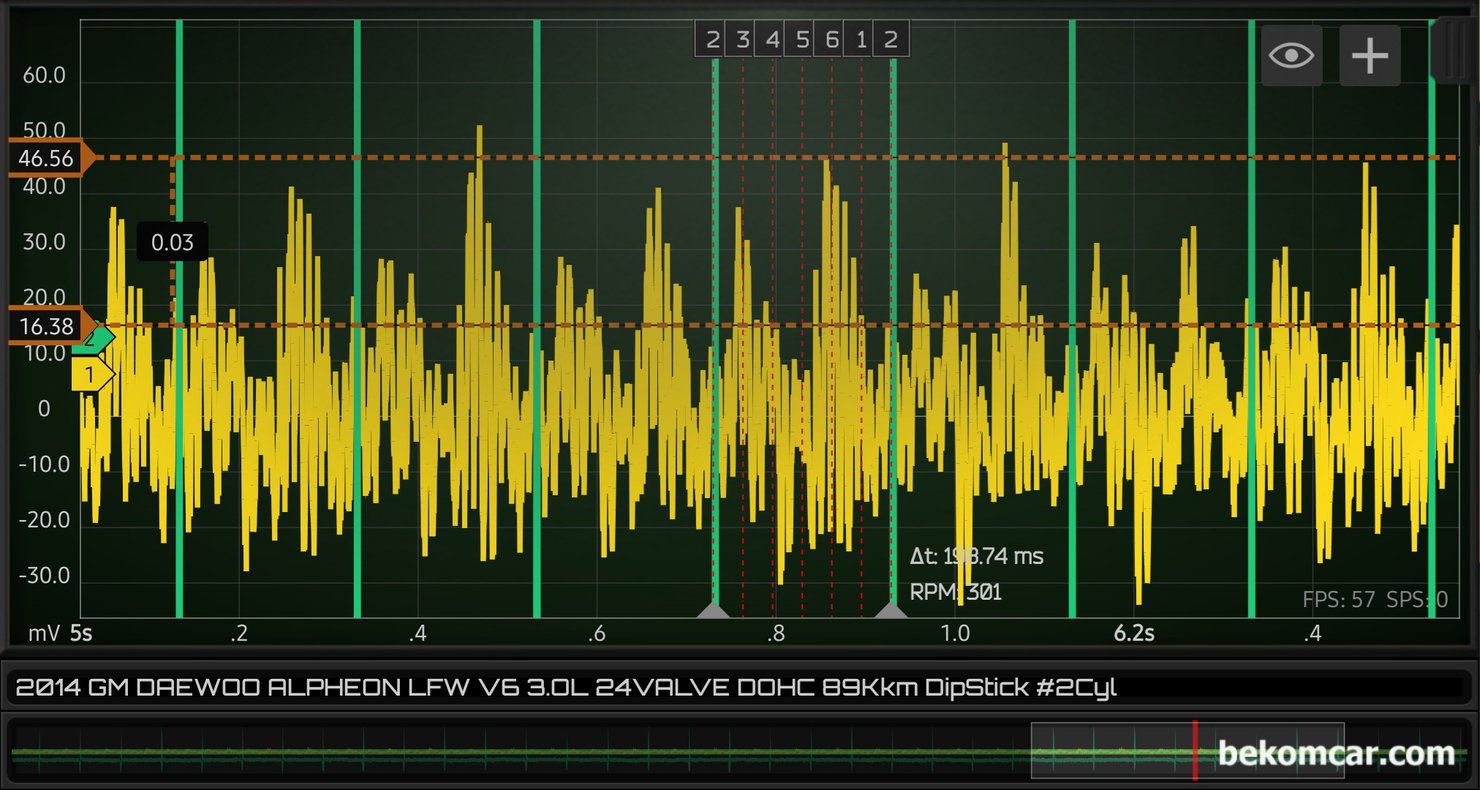
Task: Click the left gray triangle time cursor
Action: point(714,610)
